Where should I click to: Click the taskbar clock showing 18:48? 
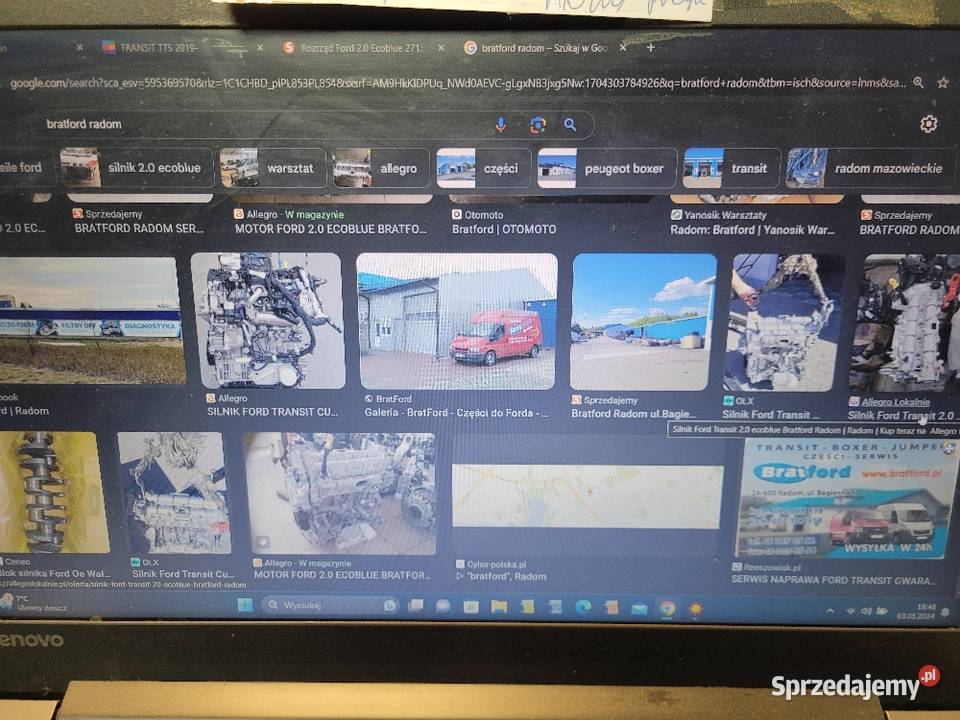(x=916, y=611)
